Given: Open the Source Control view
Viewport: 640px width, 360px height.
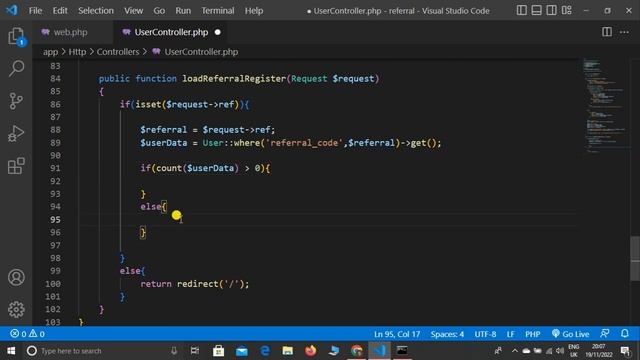Looking at the screenshot, I should (x=16, y=101).
